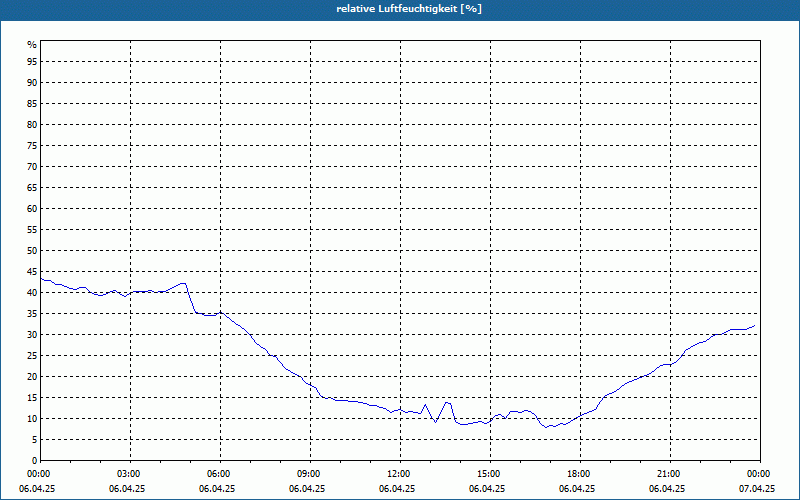Click the y-axis value 95
800x500 pixels.
coord(32,62)
